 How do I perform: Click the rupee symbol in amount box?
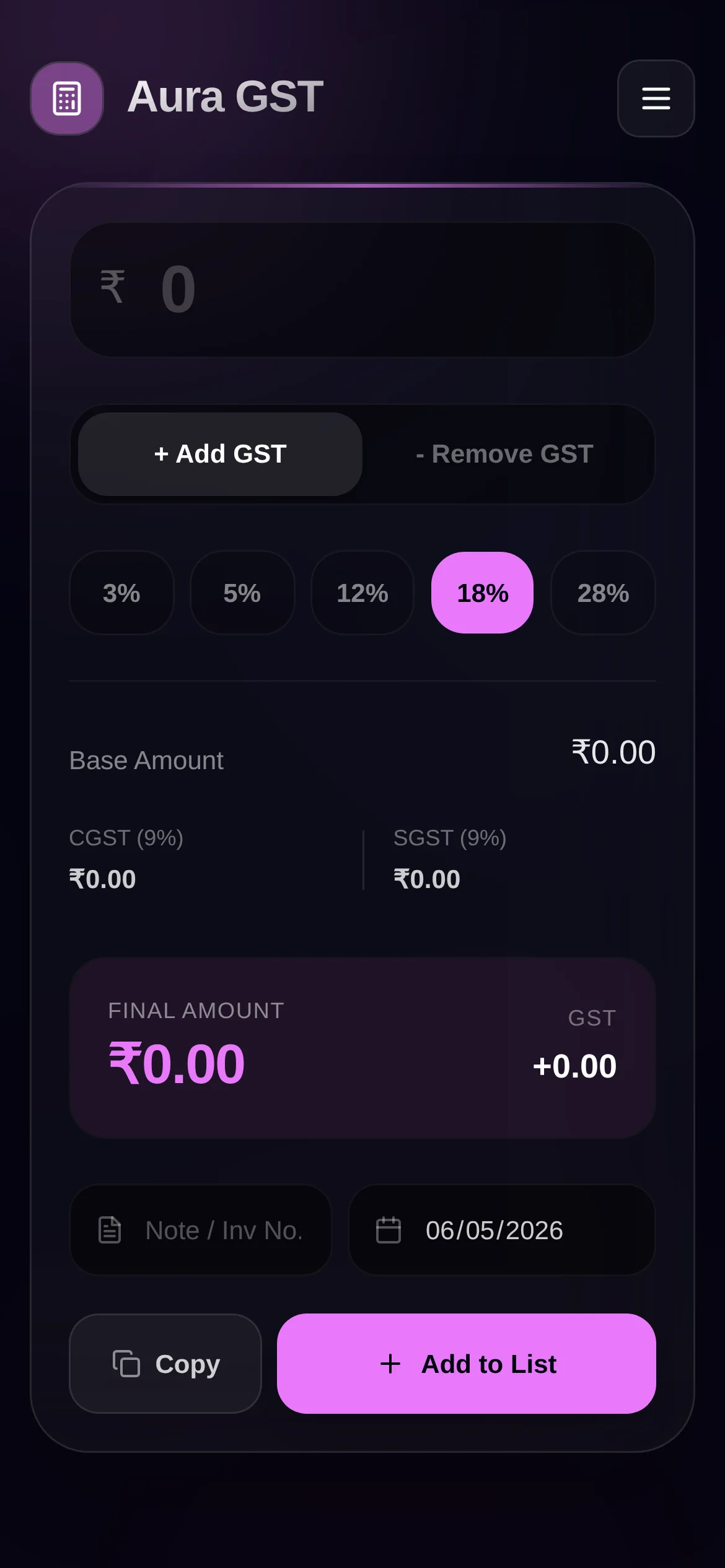pyautogui.click(x=113, y=287)
